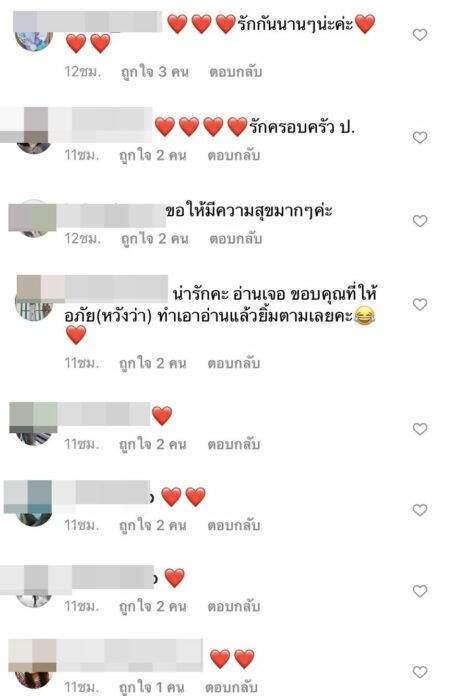The image size is (454, 696).
Task: Like the รักกันนานๆน่ะค่ะ comment with heart
Action: point(420,35)
